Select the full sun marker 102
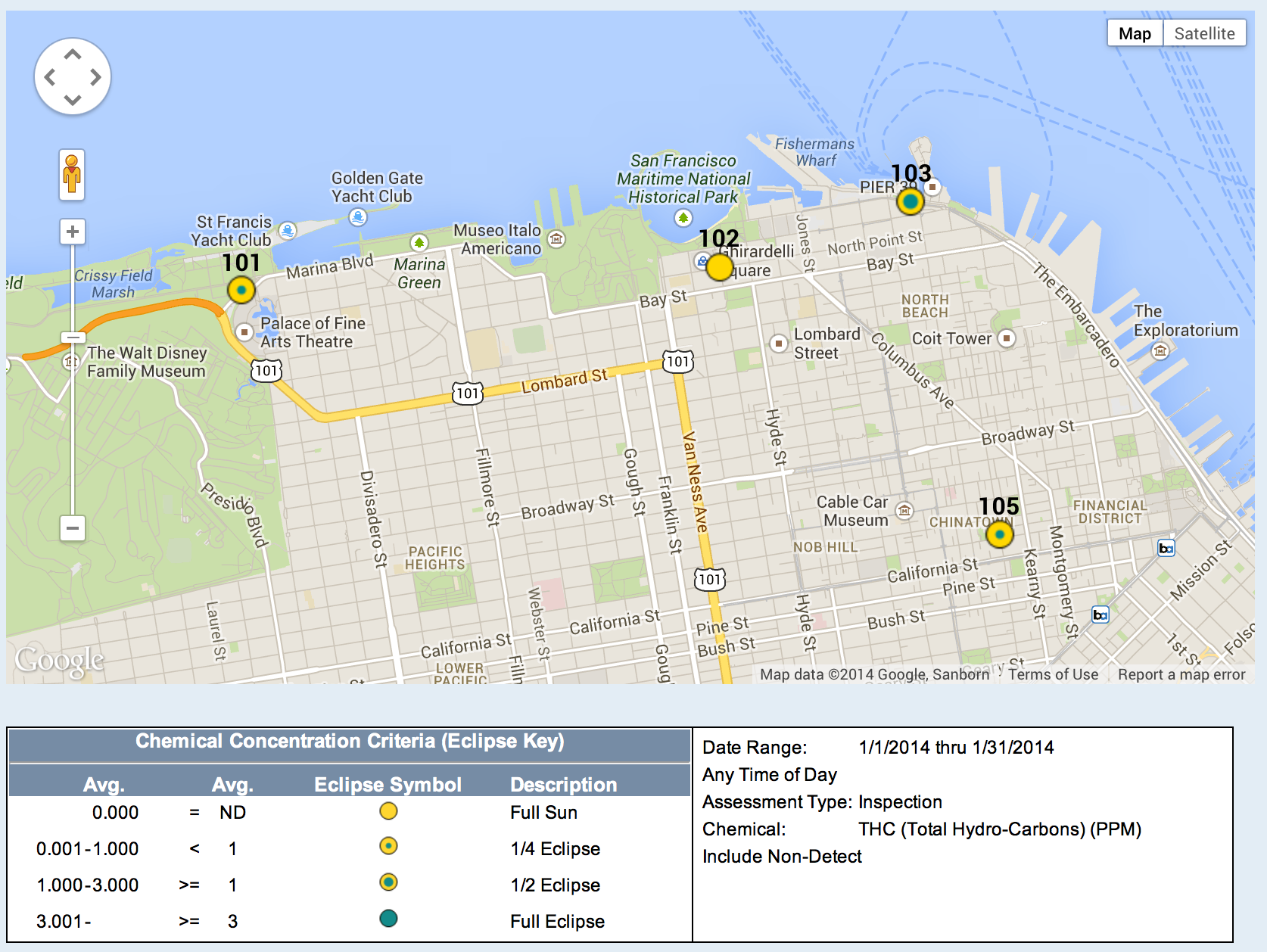This screenshot has width=1267, height=952. tap(719, 267)
